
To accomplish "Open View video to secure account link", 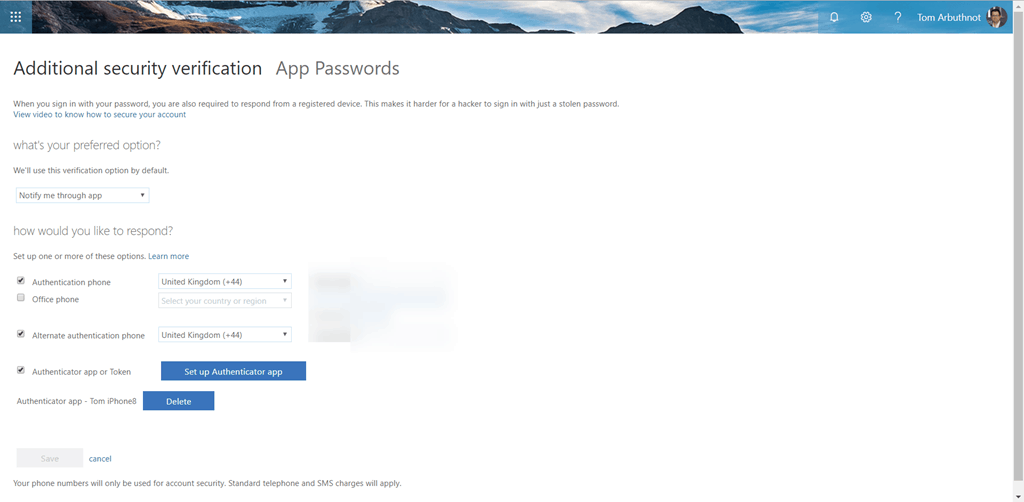I will [x=99, y=115].
